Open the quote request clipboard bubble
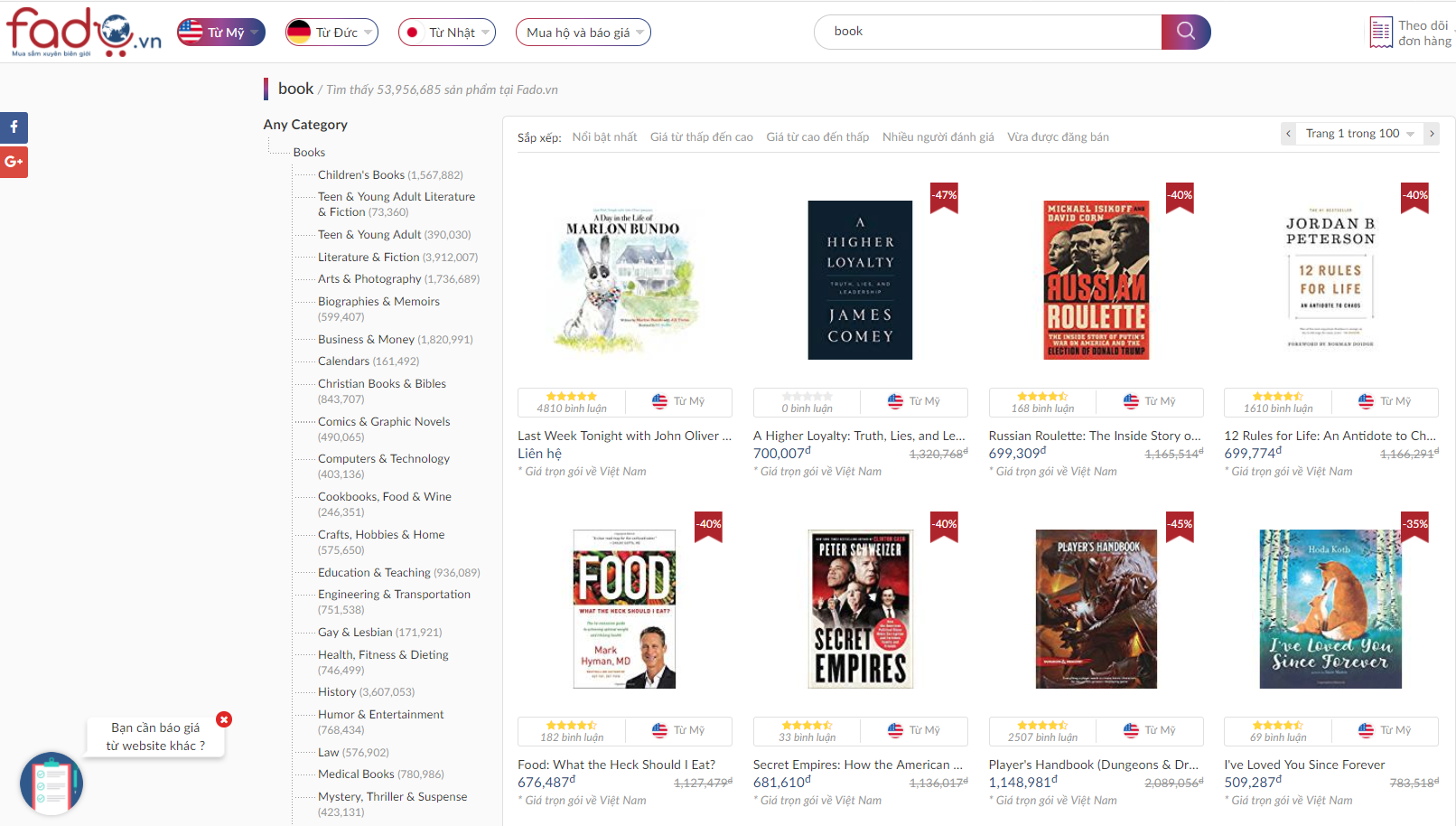Screen dimensions: 1456x826 [51, 784]
